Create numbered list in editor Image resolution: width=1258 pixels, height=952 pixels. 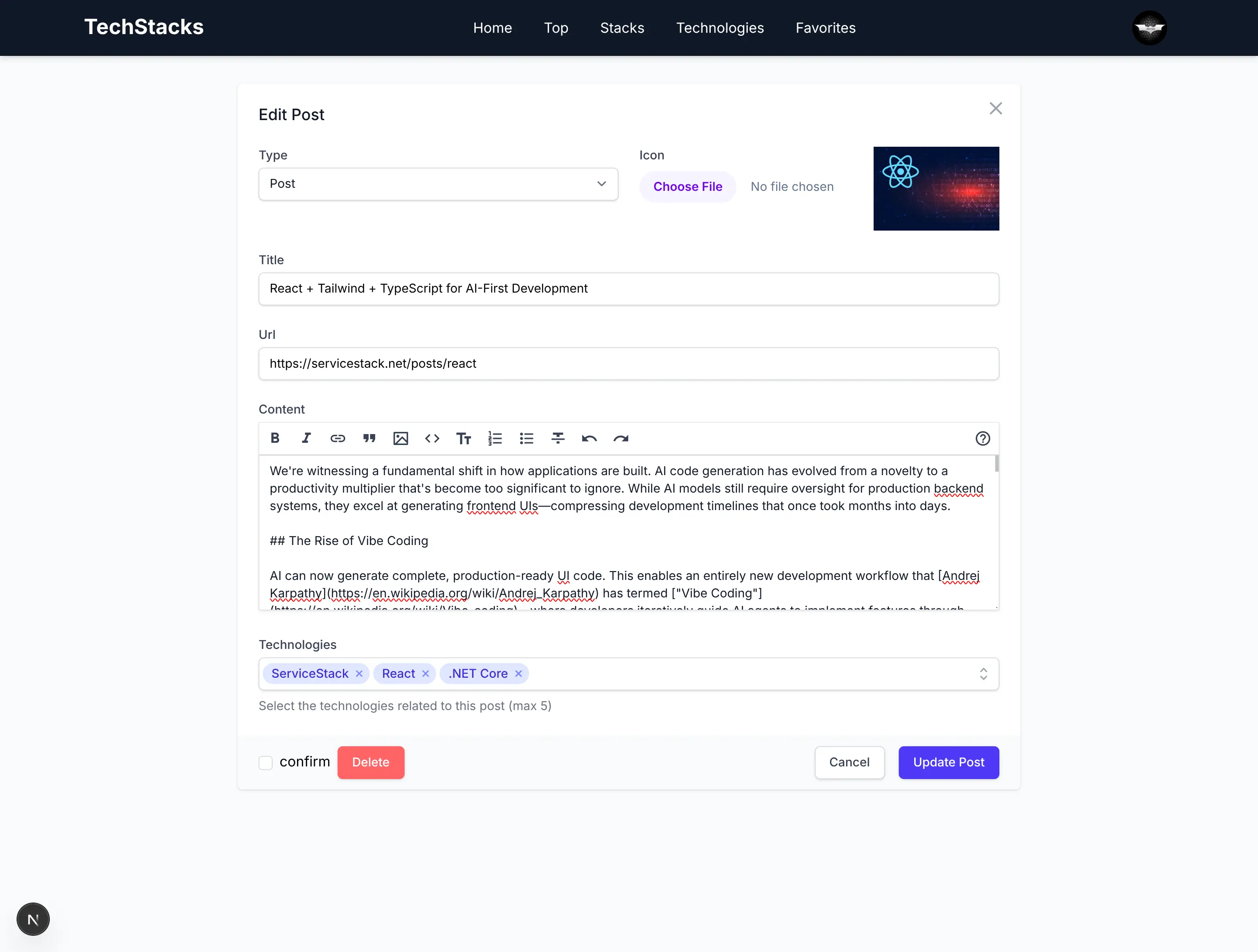495,438
